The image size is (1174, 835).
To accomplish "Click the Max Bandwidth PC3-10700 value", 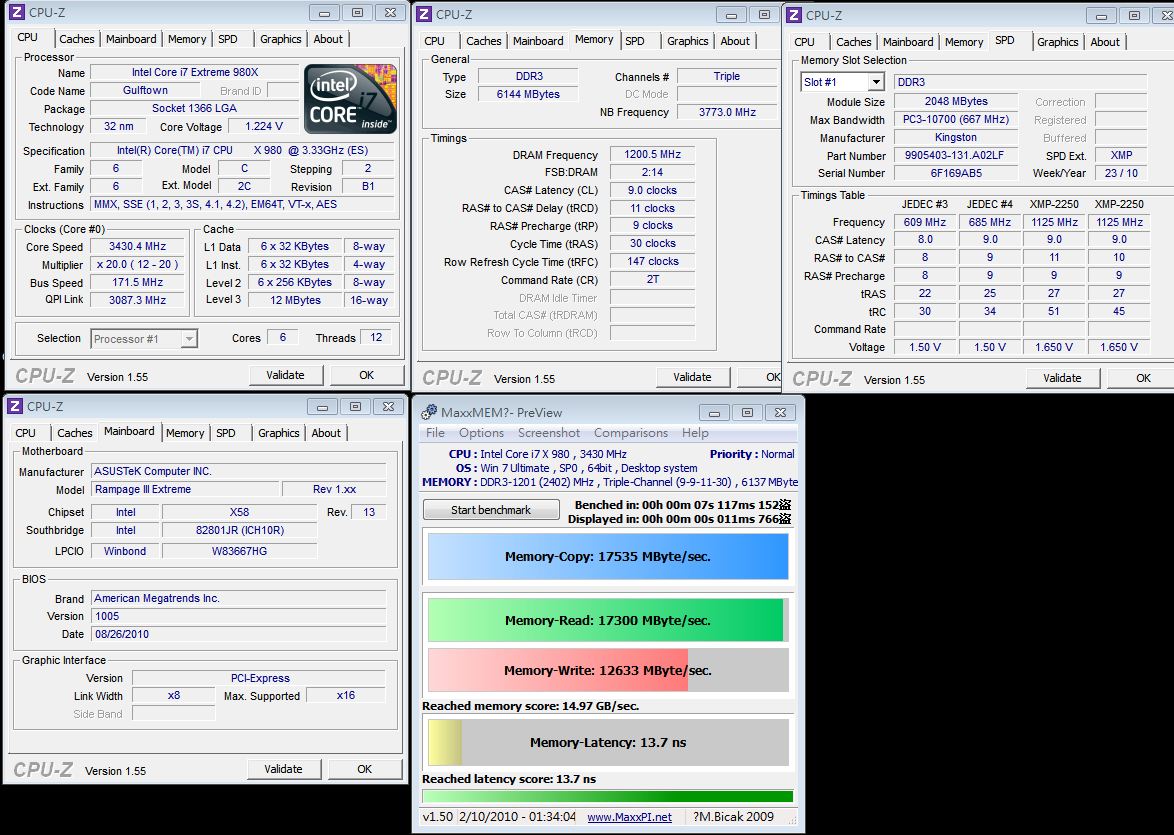I will point(955,119).
